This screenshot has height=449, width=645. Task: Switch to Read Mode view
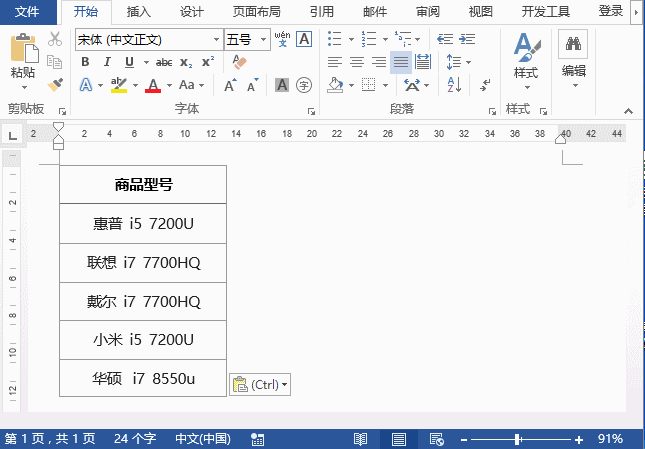pyautogui.click(x=360, y=439)
